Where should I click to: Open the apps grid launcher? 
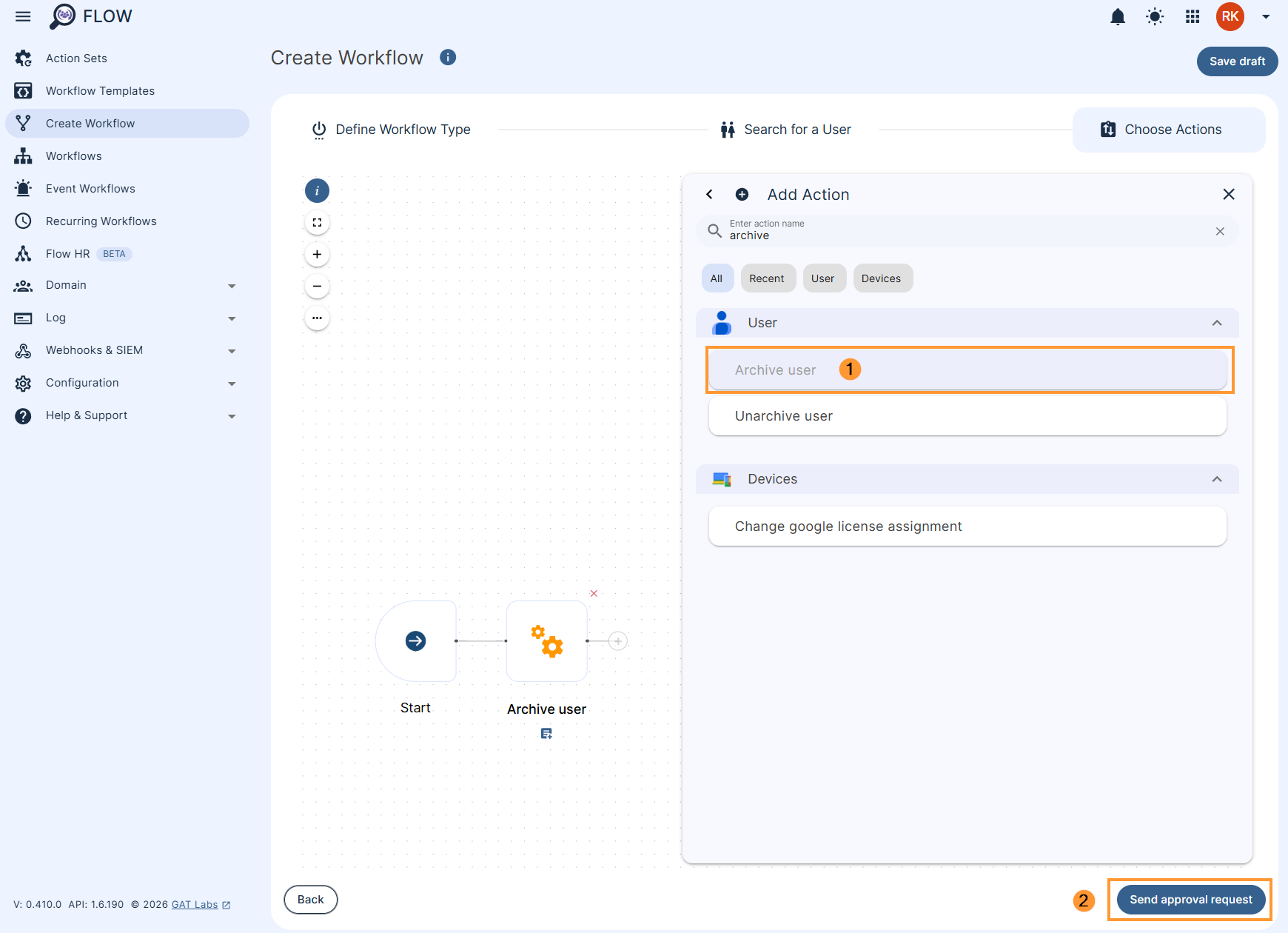pyautogui.click(x=1193, y=16)
